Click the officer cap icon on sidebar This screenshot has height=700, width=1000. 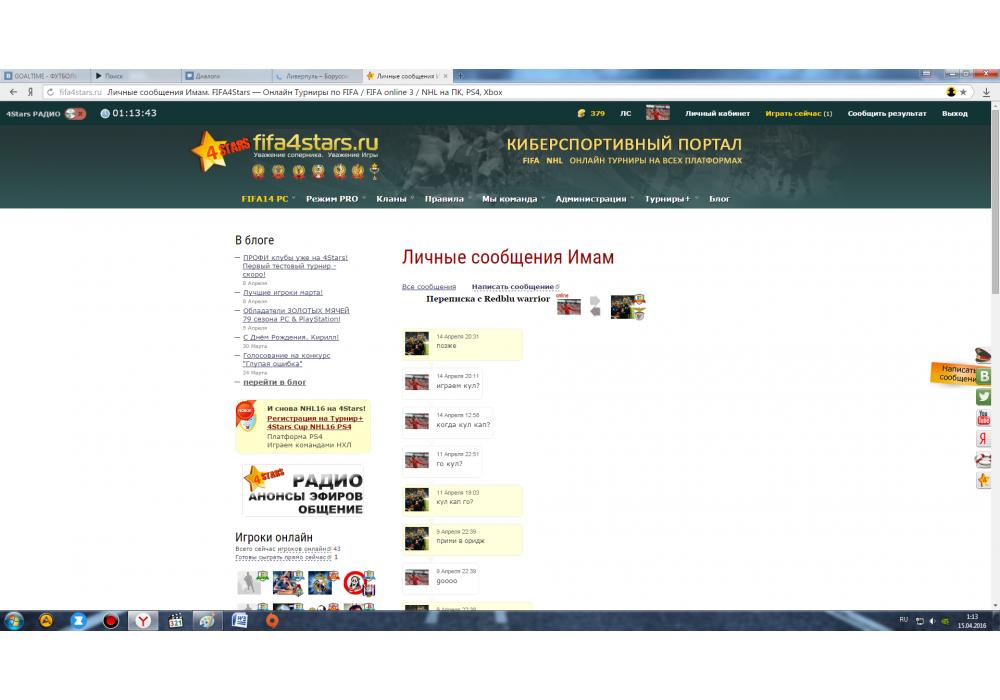(x=983, y=354)
